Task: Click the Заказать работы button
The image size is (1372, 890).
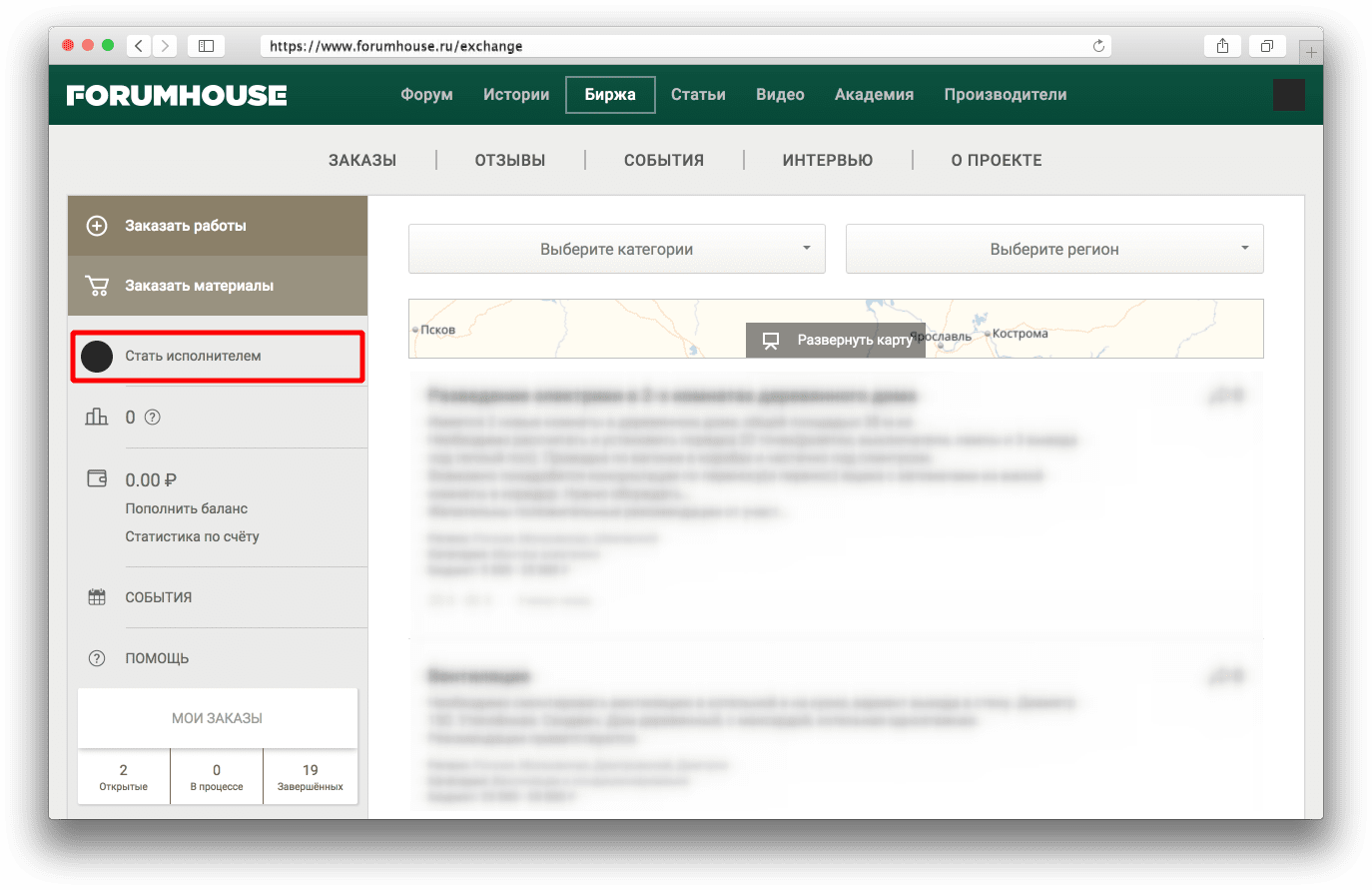Action: tap(218, 226)
